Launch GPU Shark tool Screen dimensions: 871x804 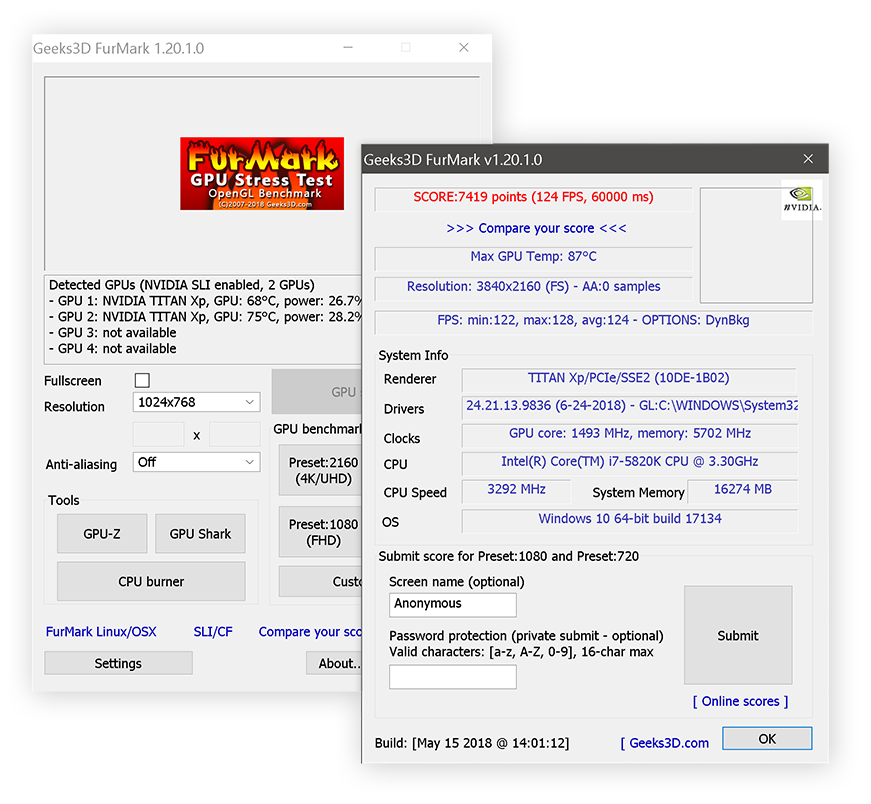(200, 533)
